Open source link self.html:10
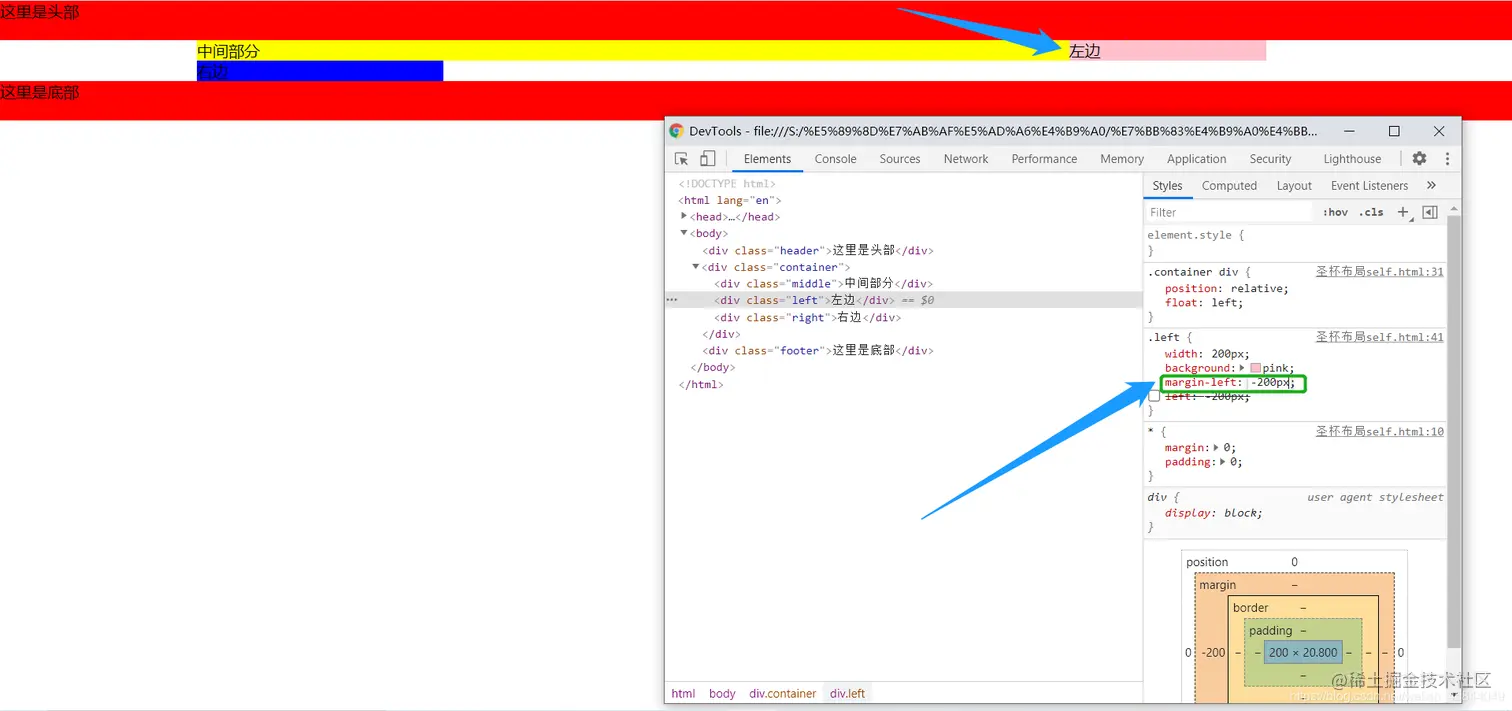Viewport: 1512px width, 711px height. 1379,431
